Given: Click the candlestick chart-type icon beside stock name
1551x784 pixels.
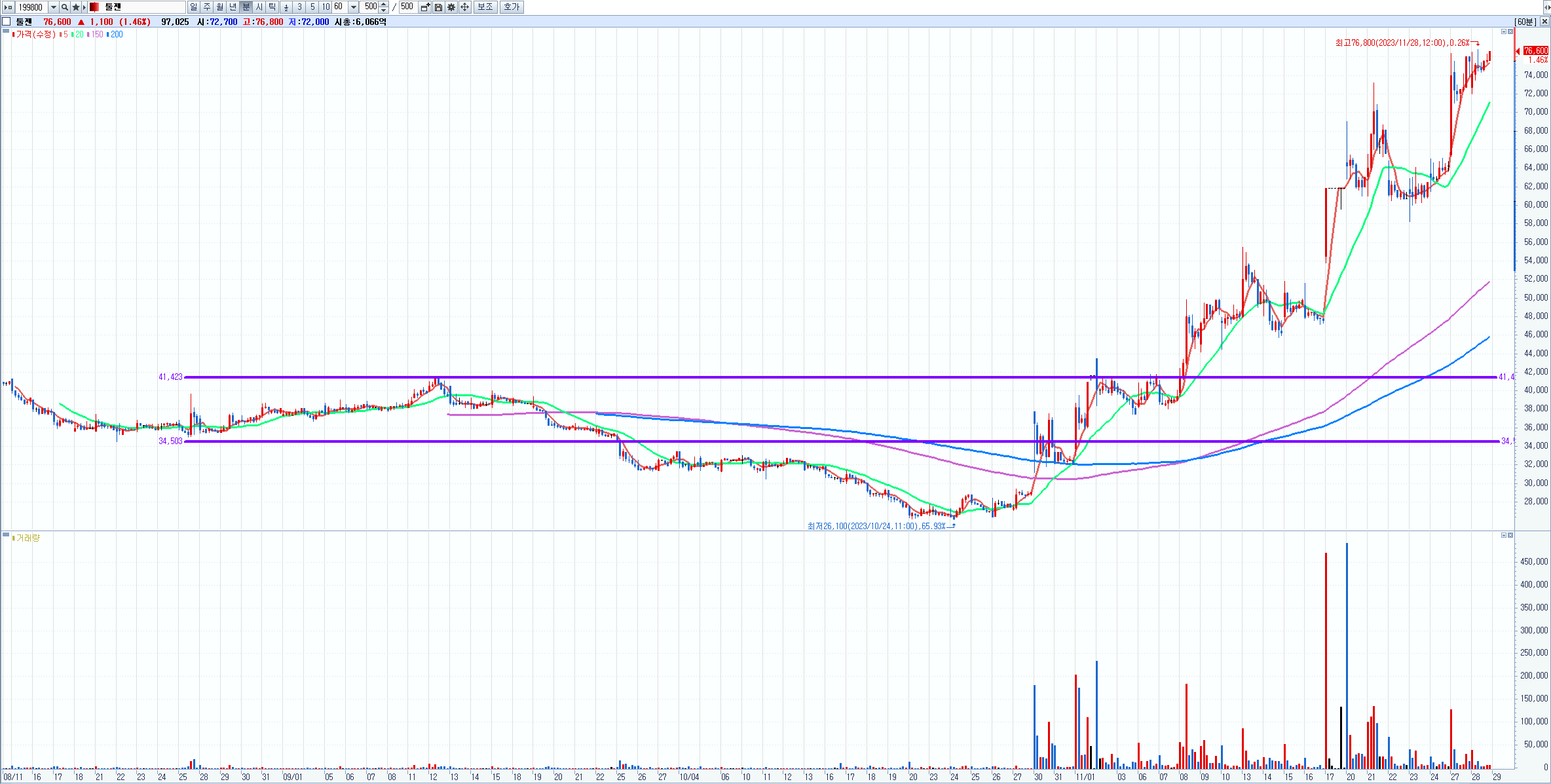Looking at the screenshot, I should point(94,7).
